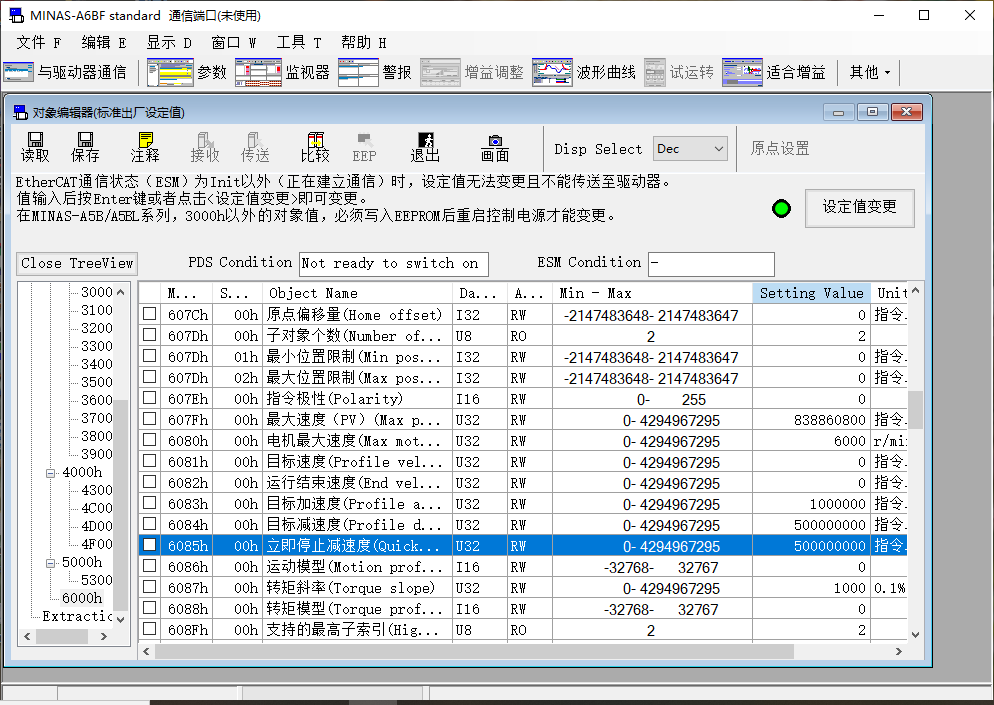Click the 读取 (Read) icon
994x705 pixels.
(35, 147)
